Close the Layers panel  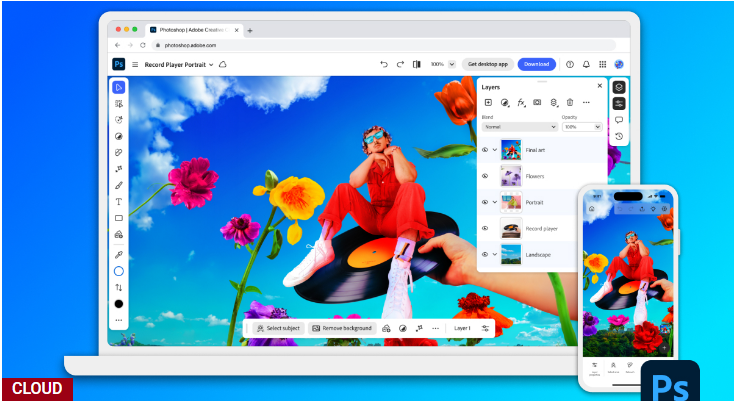click(599, 85)
